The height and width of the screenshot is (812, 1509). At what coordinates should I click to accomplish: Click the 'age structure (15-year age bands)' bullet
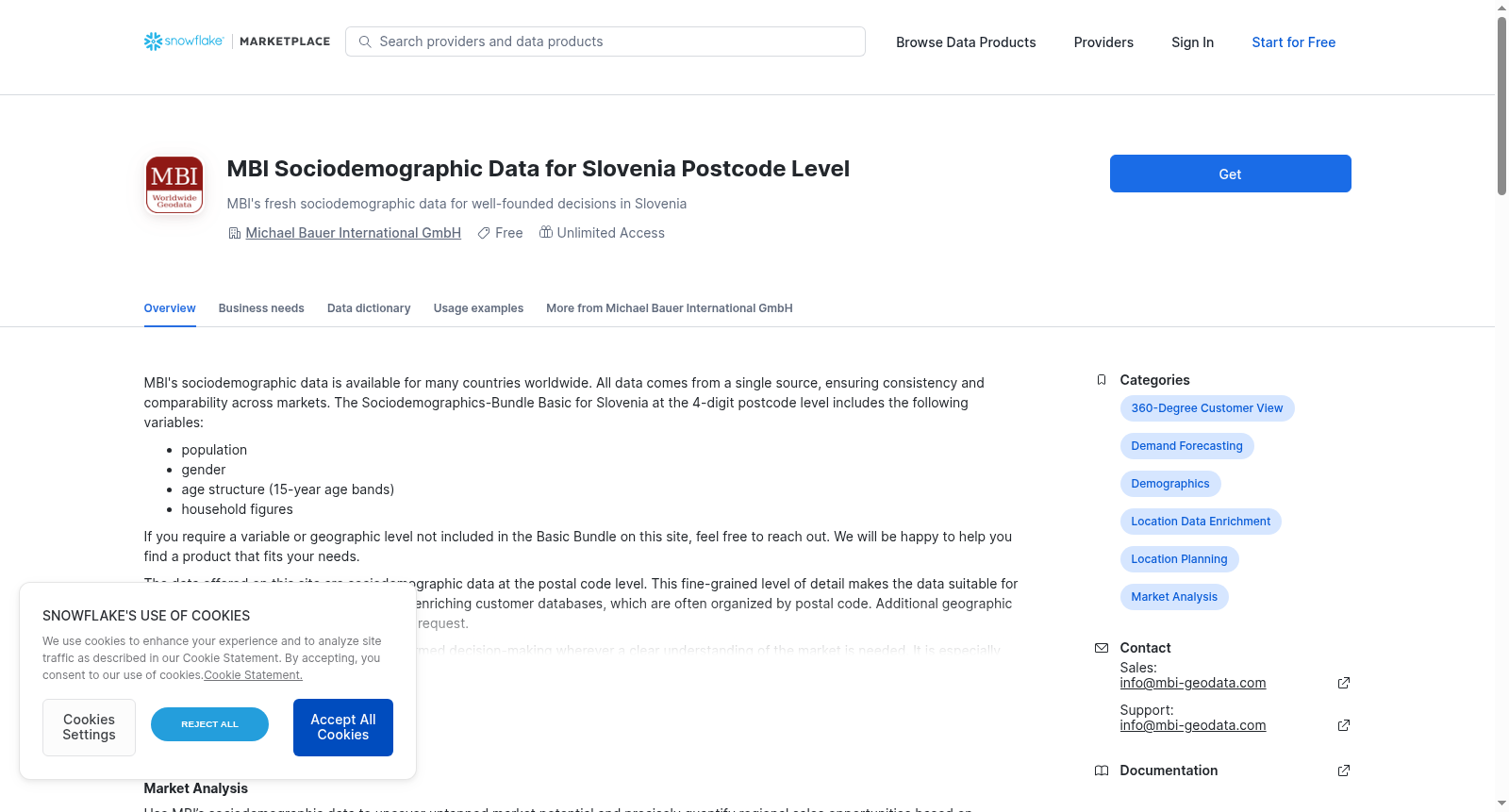(x=288, y=489)
